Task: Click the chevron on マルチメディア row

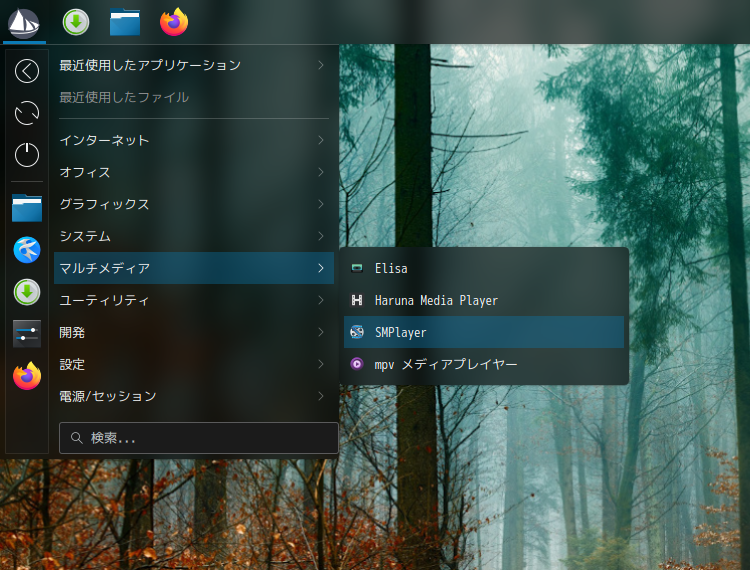Action: (x=321, y=268)
